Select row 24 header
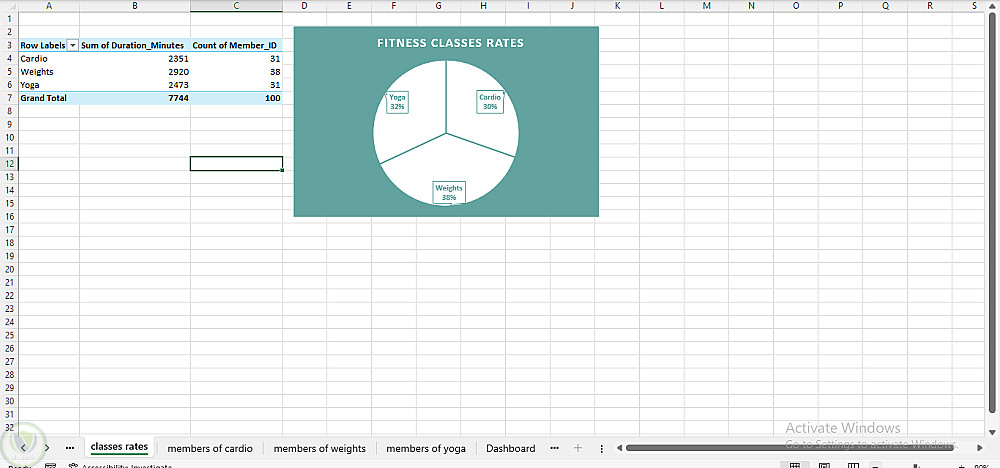1000x468 pixels. tap(9, 321)
